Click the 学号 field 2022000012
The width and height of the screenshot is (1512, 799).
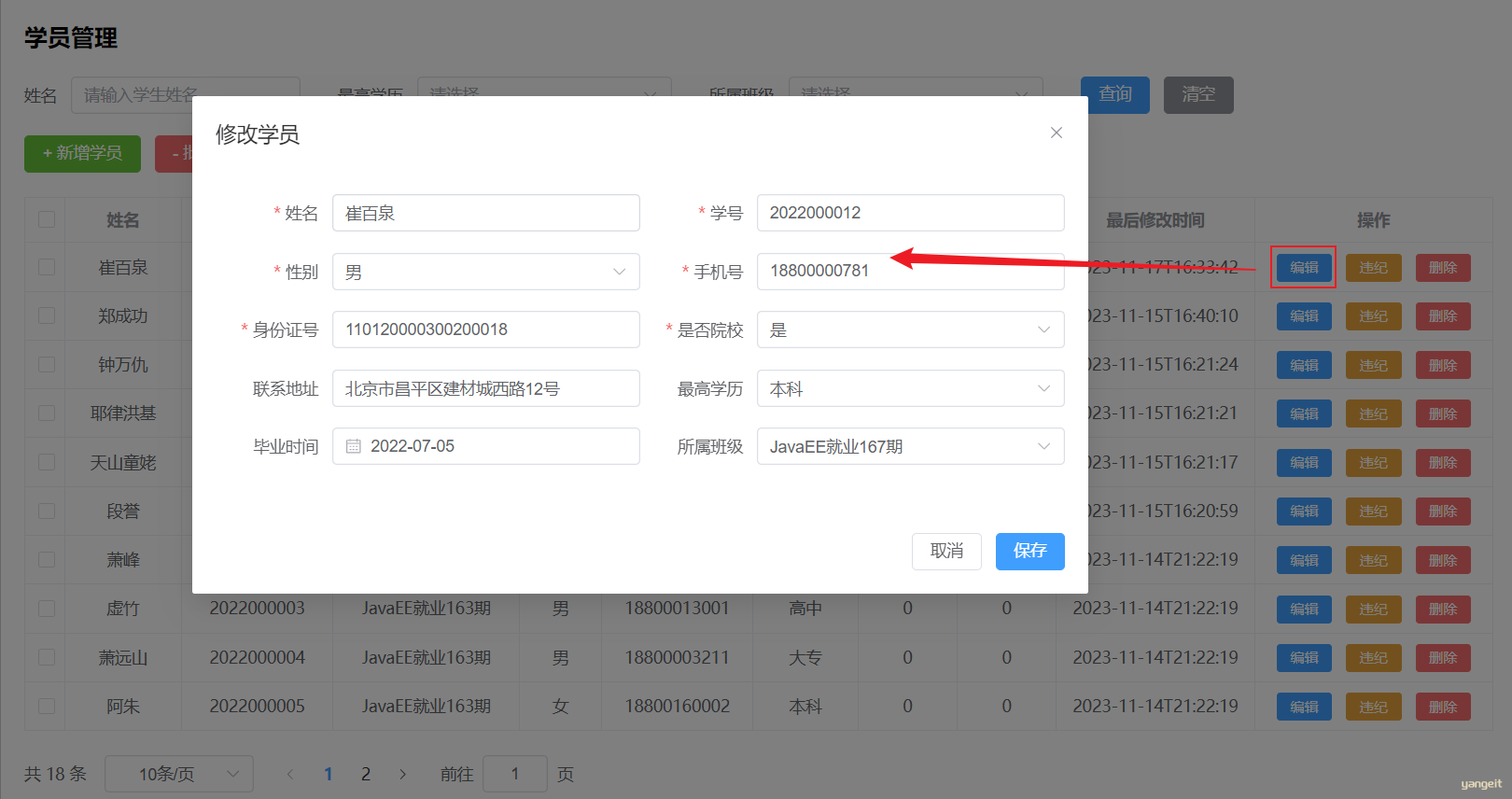[x=911, y=213]
